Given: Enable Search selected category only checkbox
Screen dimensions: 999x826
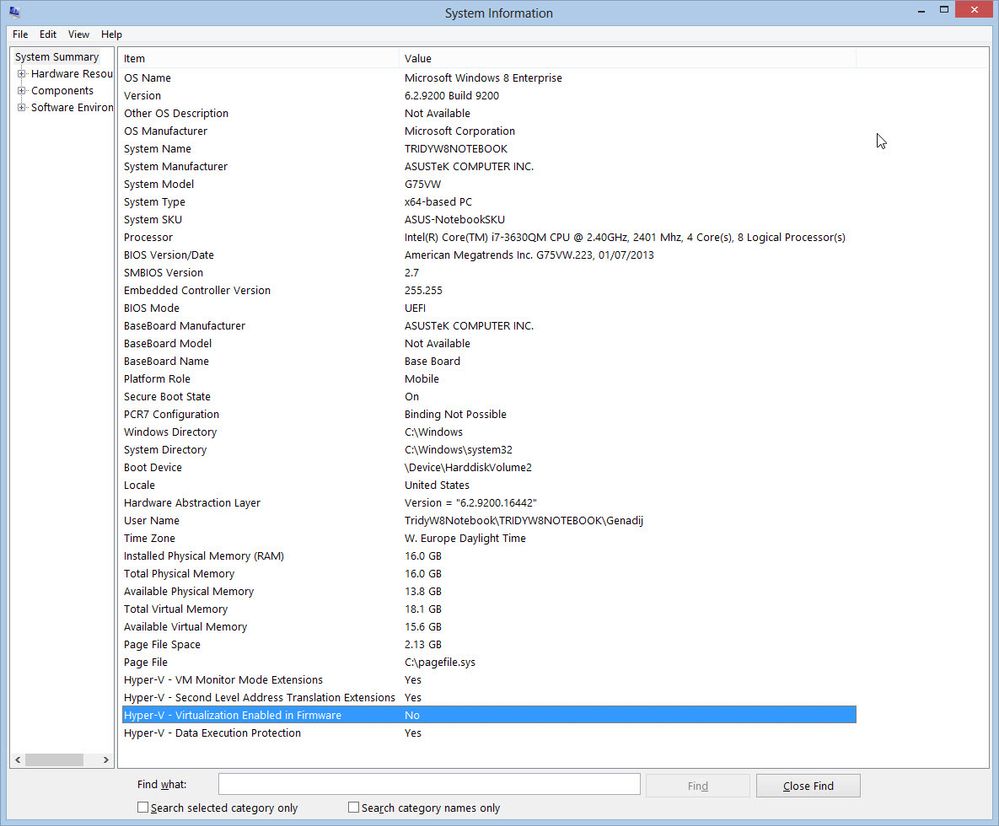Looking at the screenshot, I should pos(143,808).
